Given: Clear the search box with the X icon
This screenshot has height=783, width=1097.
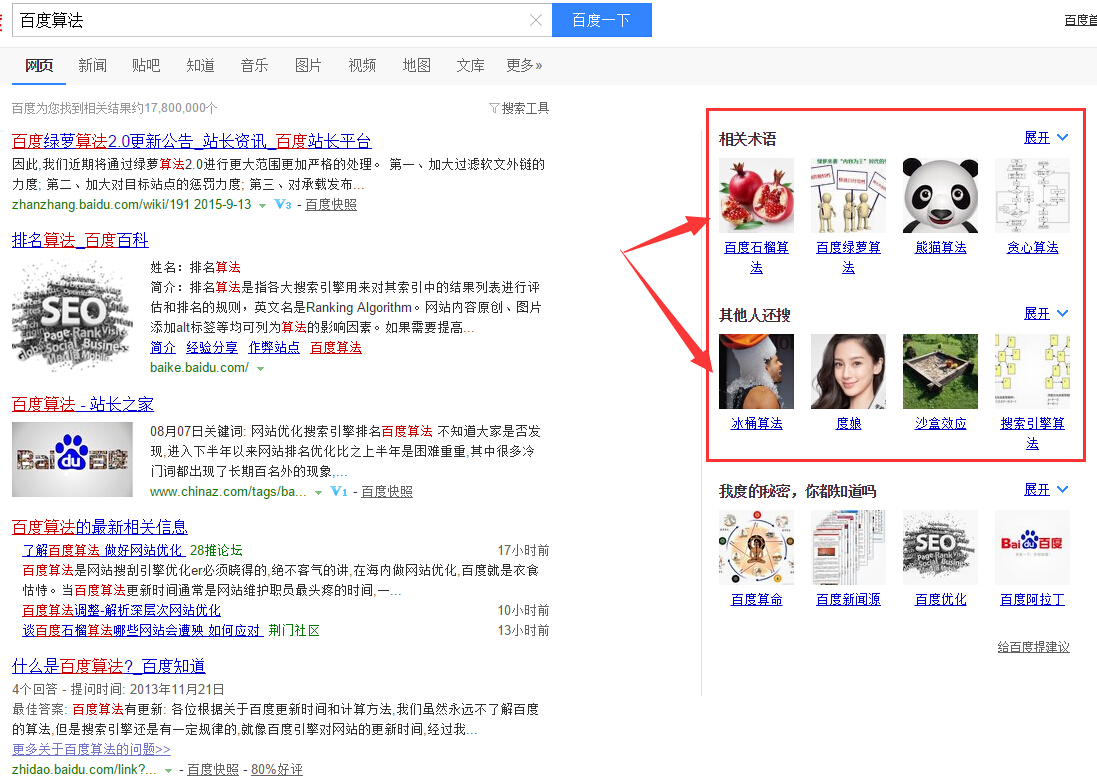Looking at the screenshot, I should (x=535, y=20).
